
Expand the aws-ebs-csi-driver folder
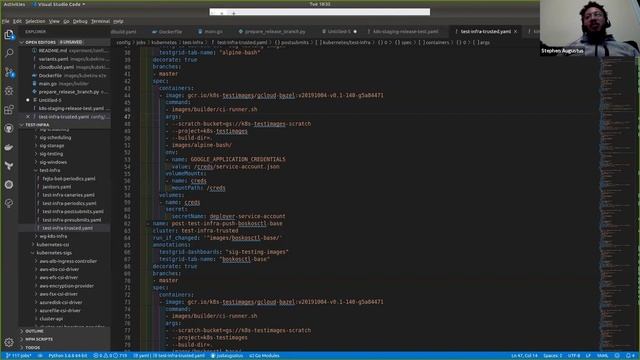pyautogui.click(x=59, y=269)
